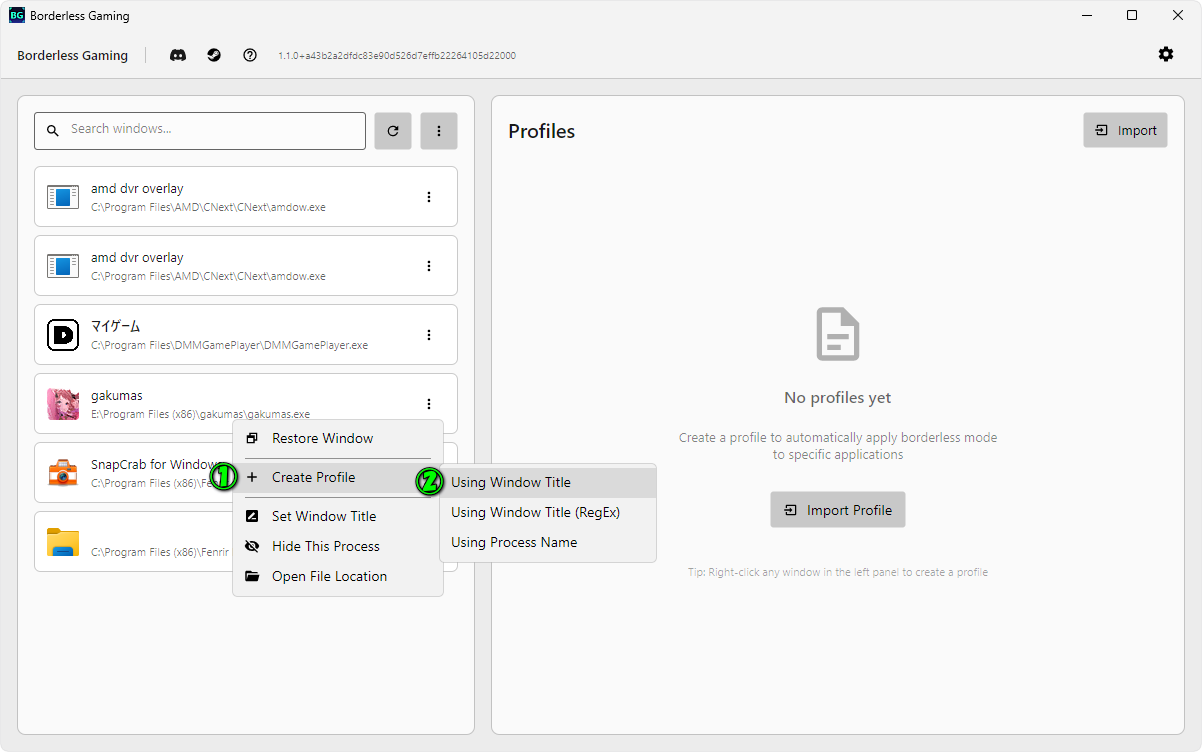
Task: Open settings via the gear icon
Action: 1166,54
